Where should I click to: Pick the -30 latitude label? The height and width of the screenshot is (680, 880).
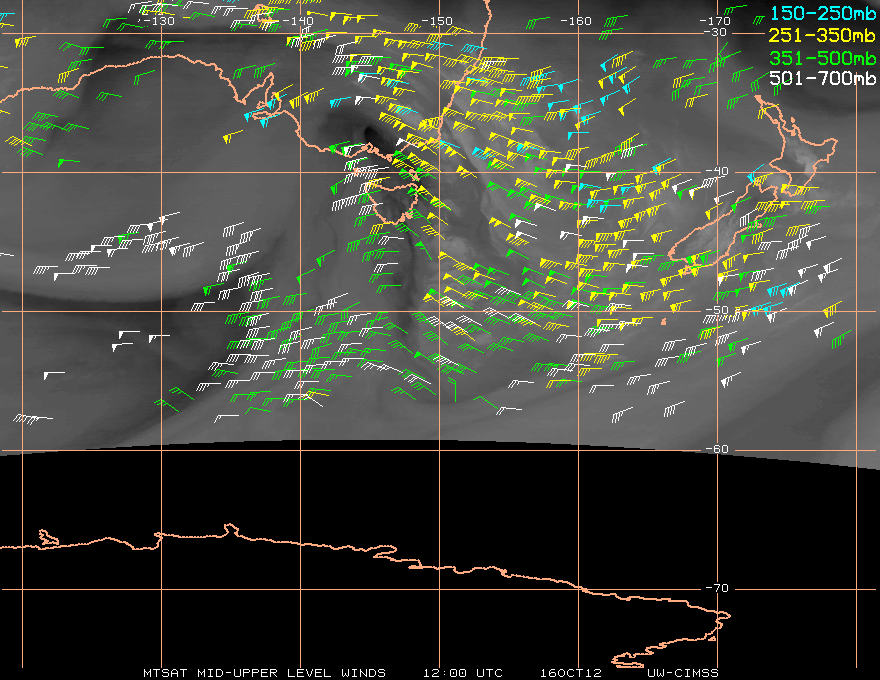715,32
